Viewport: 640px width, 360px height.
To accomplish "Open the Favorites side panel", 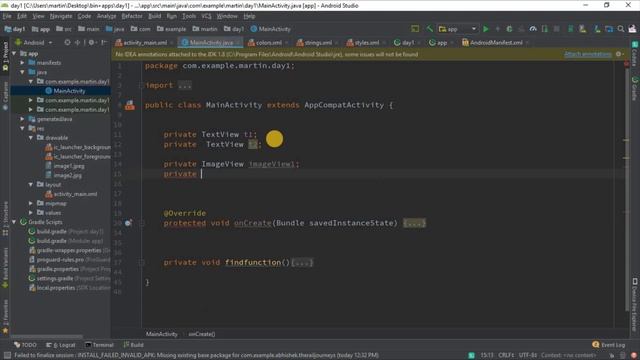I will tap(5, 318).
